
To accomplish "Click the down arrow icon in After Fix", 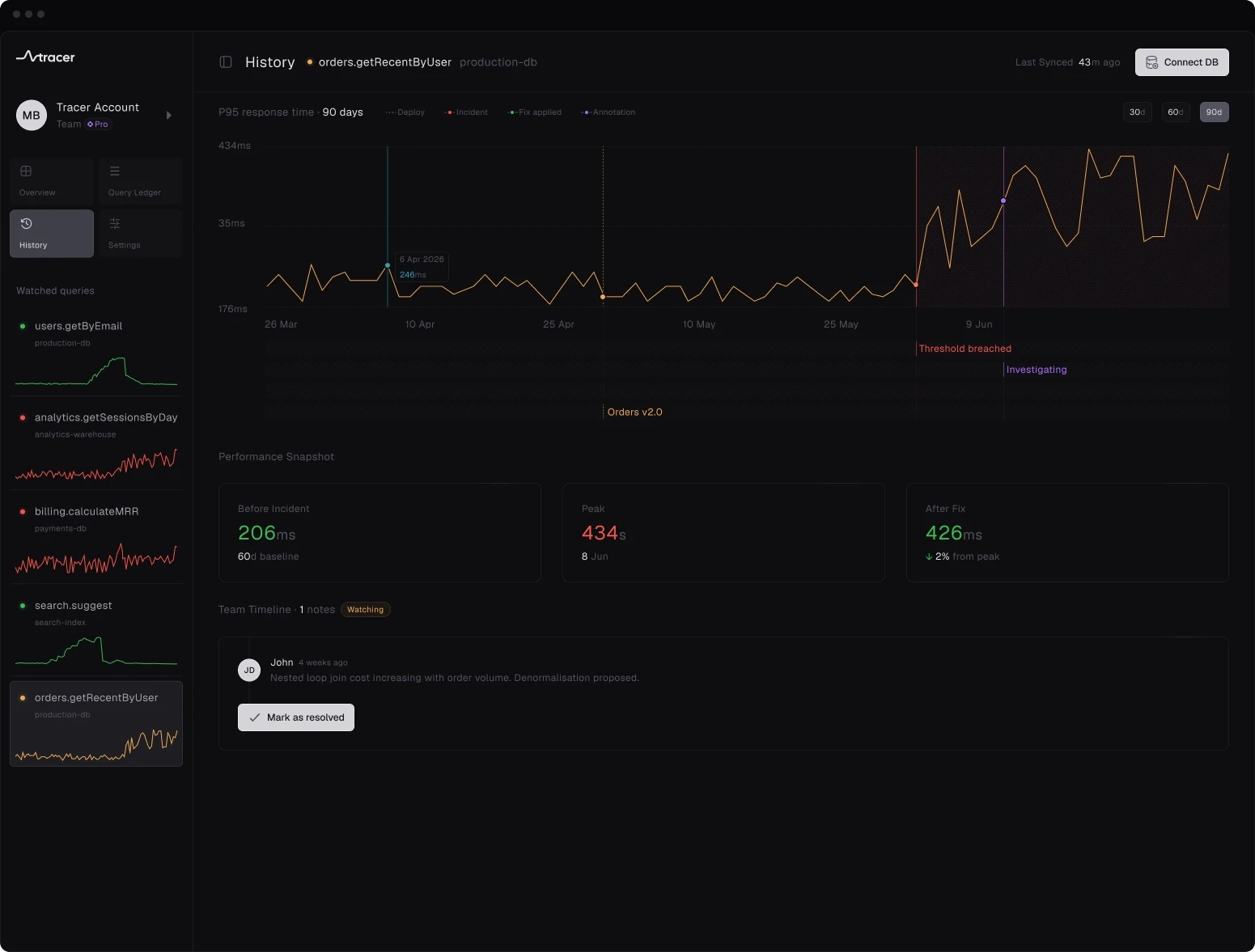I will 929,556.
